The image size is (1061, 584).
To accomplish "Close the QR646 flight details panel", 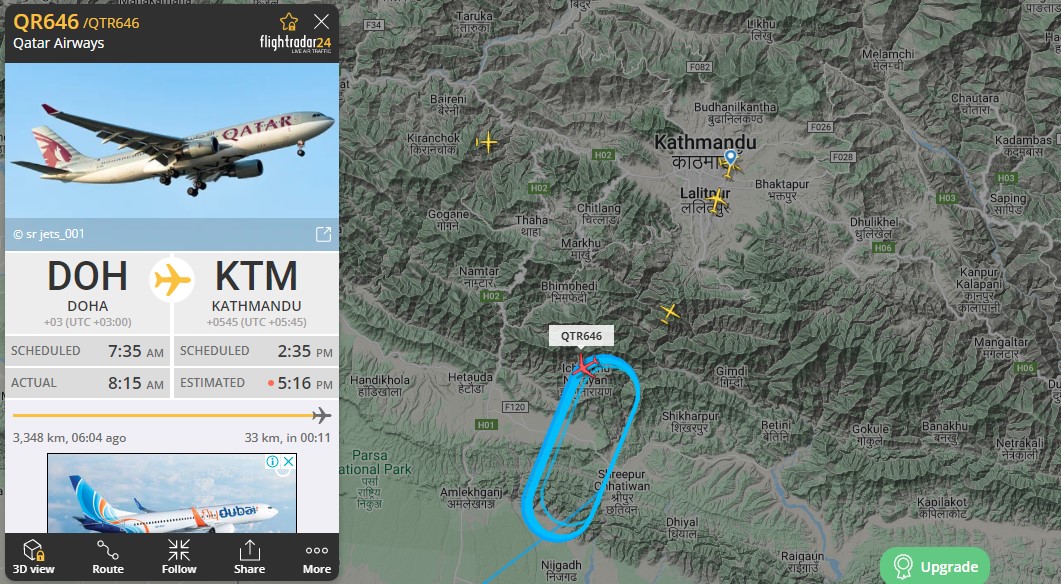I will pos(321,22).
